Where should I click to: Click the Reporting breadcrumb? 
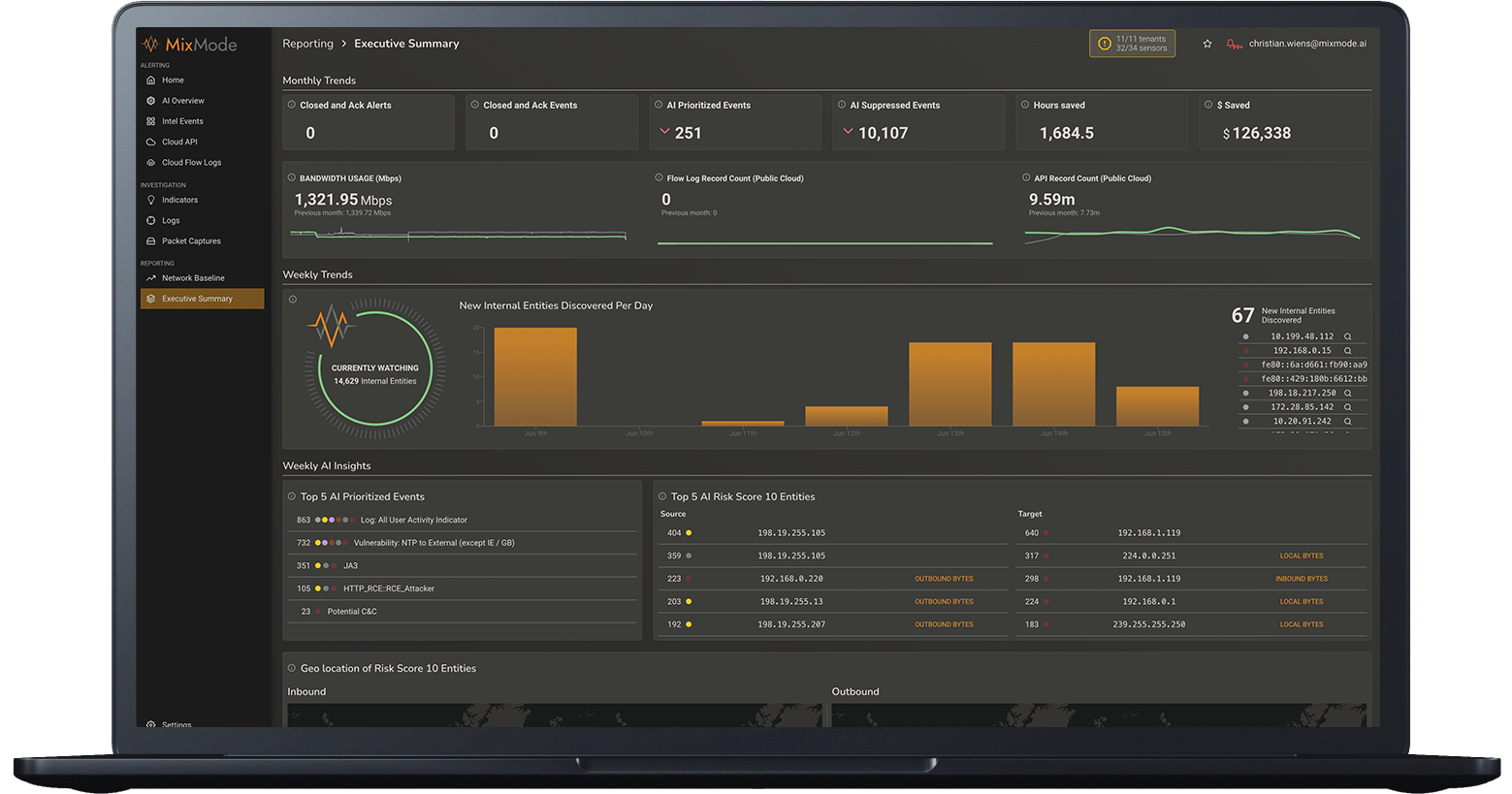point(307,44)
